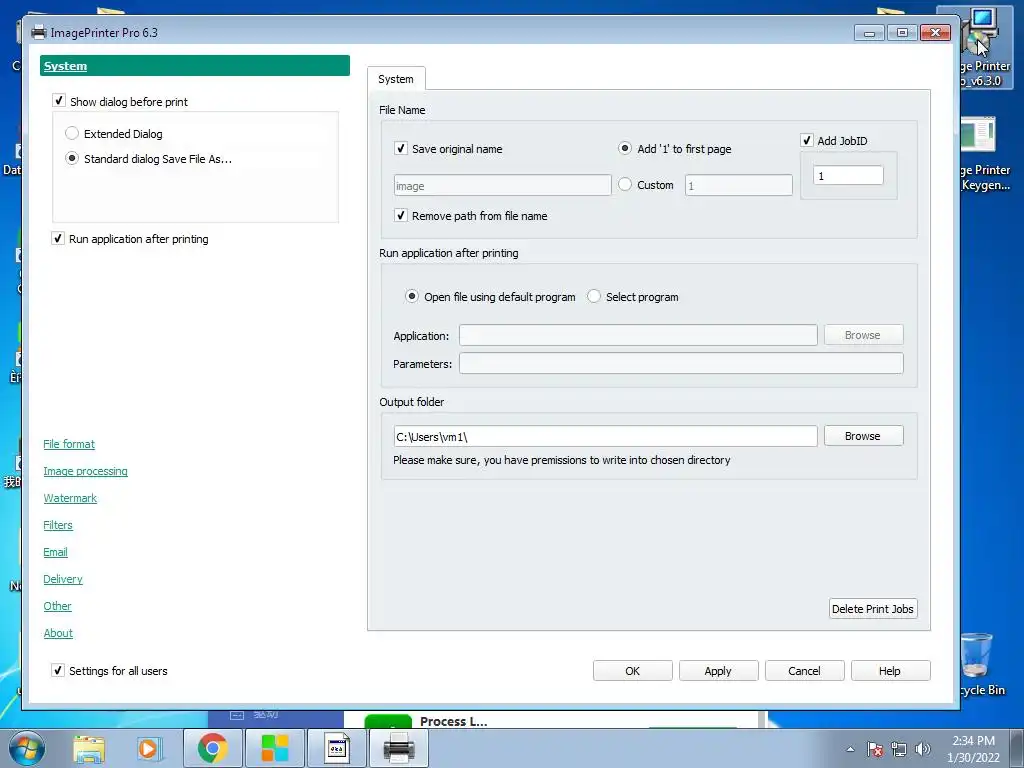
Task: Open the Filters section
Action: pyautogui.click(x=58, y=525)
